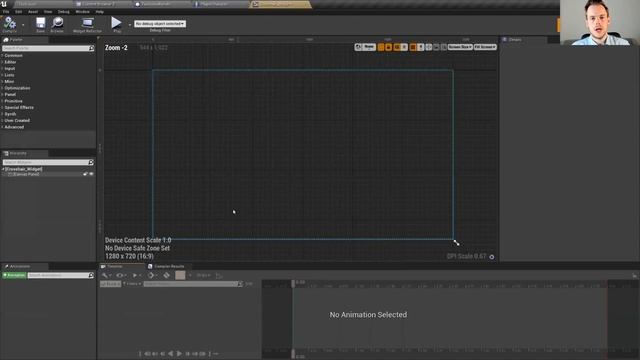Screen dimensions: 640x360
Task: Click the square swatch in timeline toolbar
Action: point(180,276)
